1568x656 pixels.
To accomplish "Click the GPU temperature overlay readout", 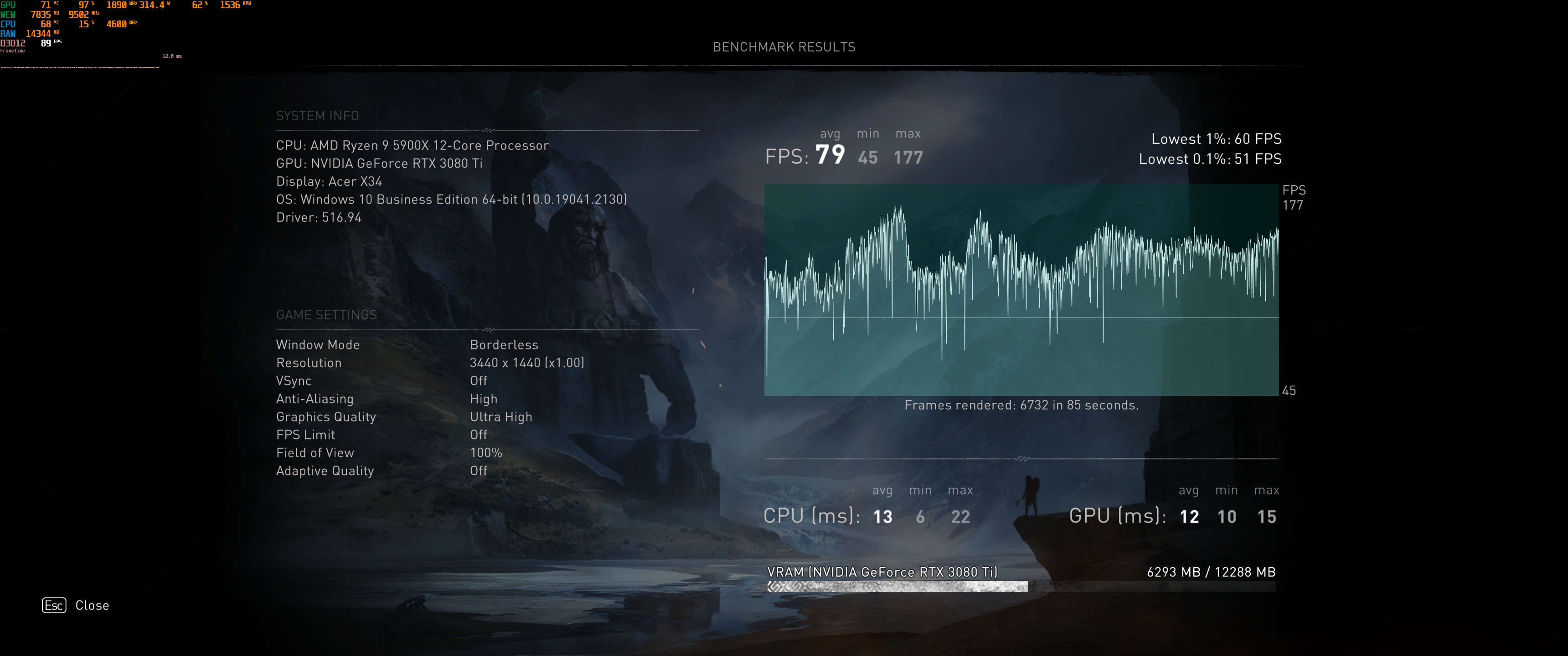I will pos(46,5).
